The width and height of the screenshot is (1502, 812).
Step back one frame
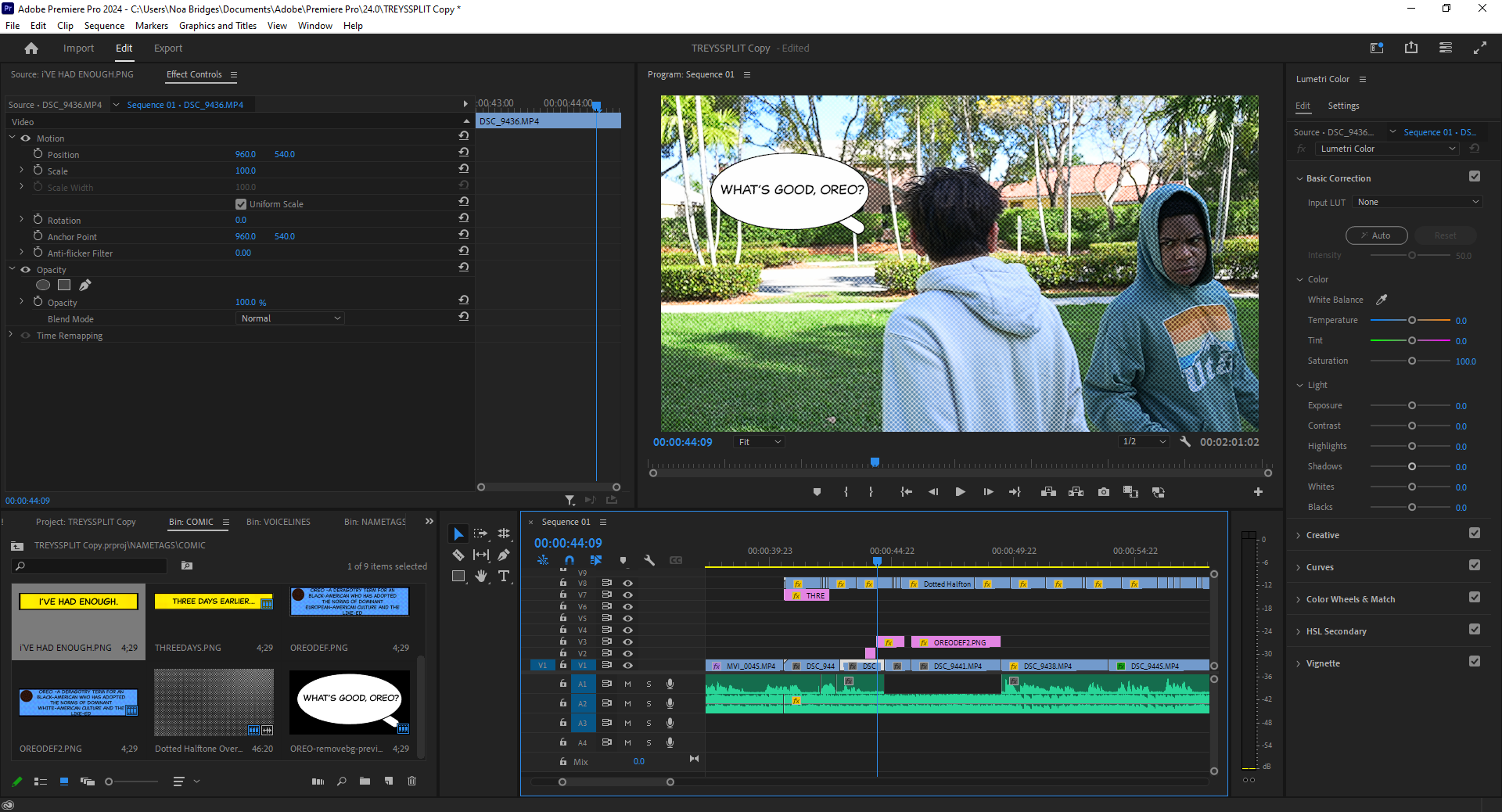932,492
